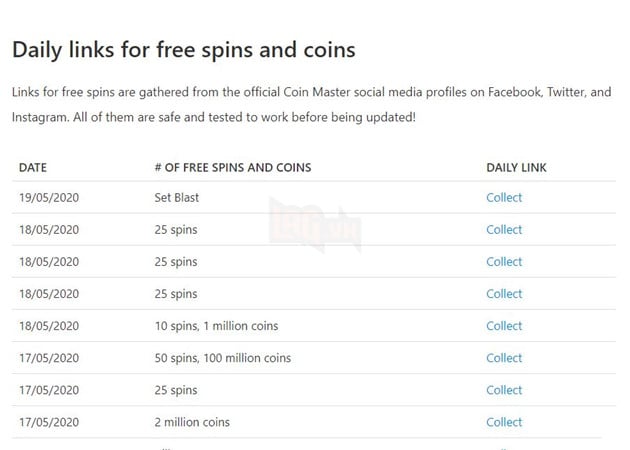
Task: Open the Collect link for Set Blast
Action: coord(504,197)
